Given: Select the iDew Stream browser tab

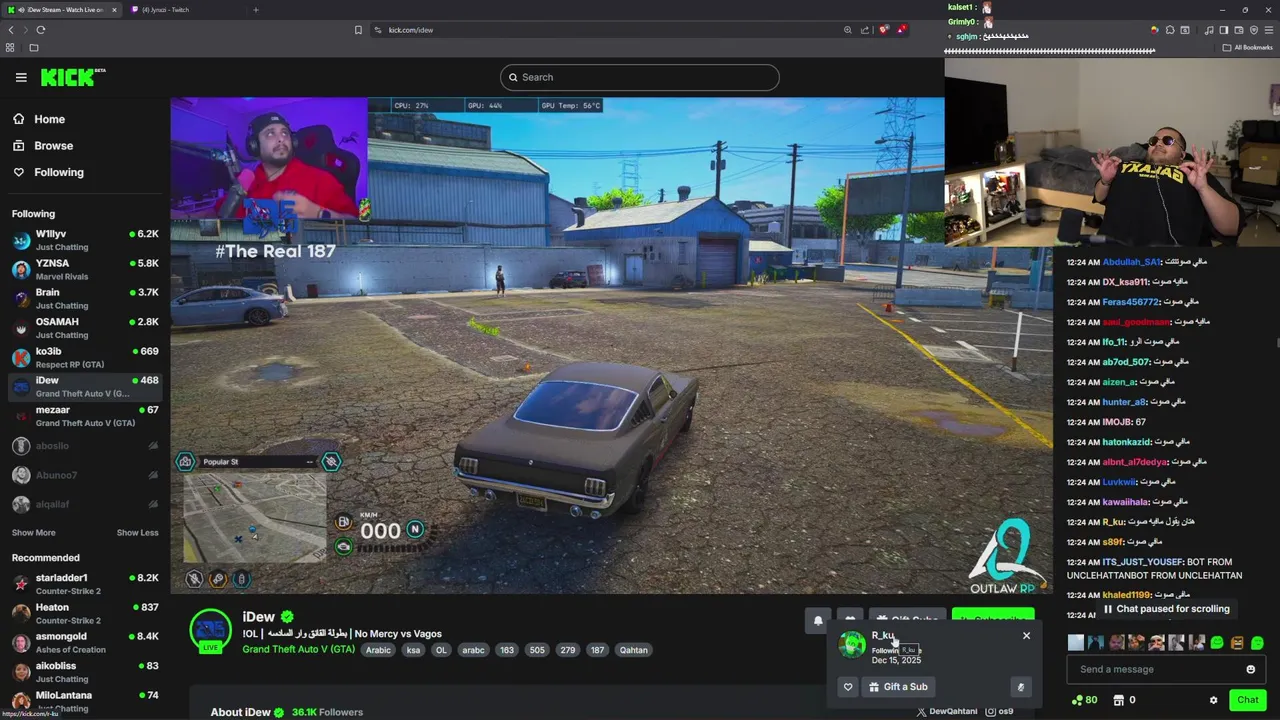Looking at the screenshot, I should 62,10.
